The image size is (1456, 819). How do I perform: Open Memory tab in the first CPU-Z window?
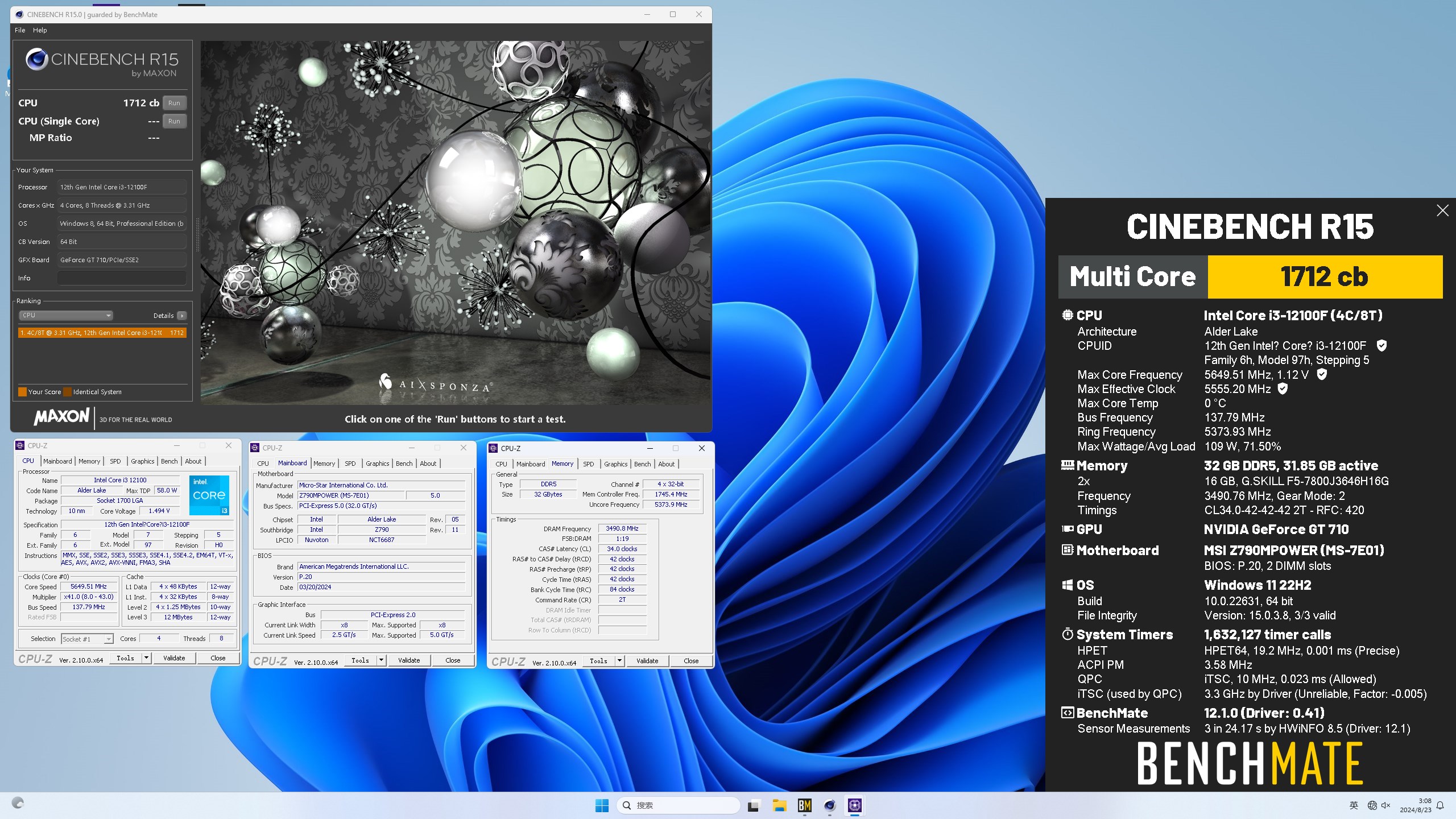[x=89, y=461]
